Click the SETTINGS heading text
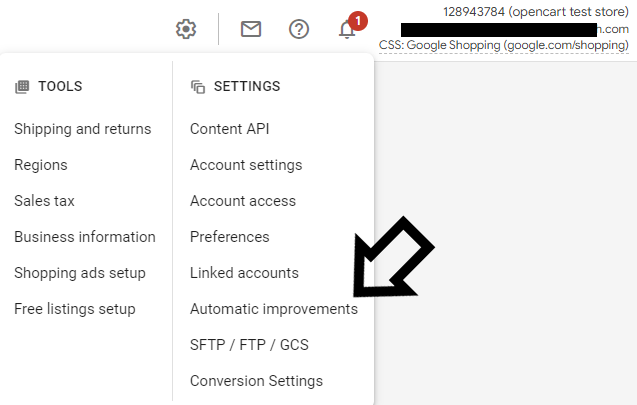The image size is (637, 405). click(247, 87)
